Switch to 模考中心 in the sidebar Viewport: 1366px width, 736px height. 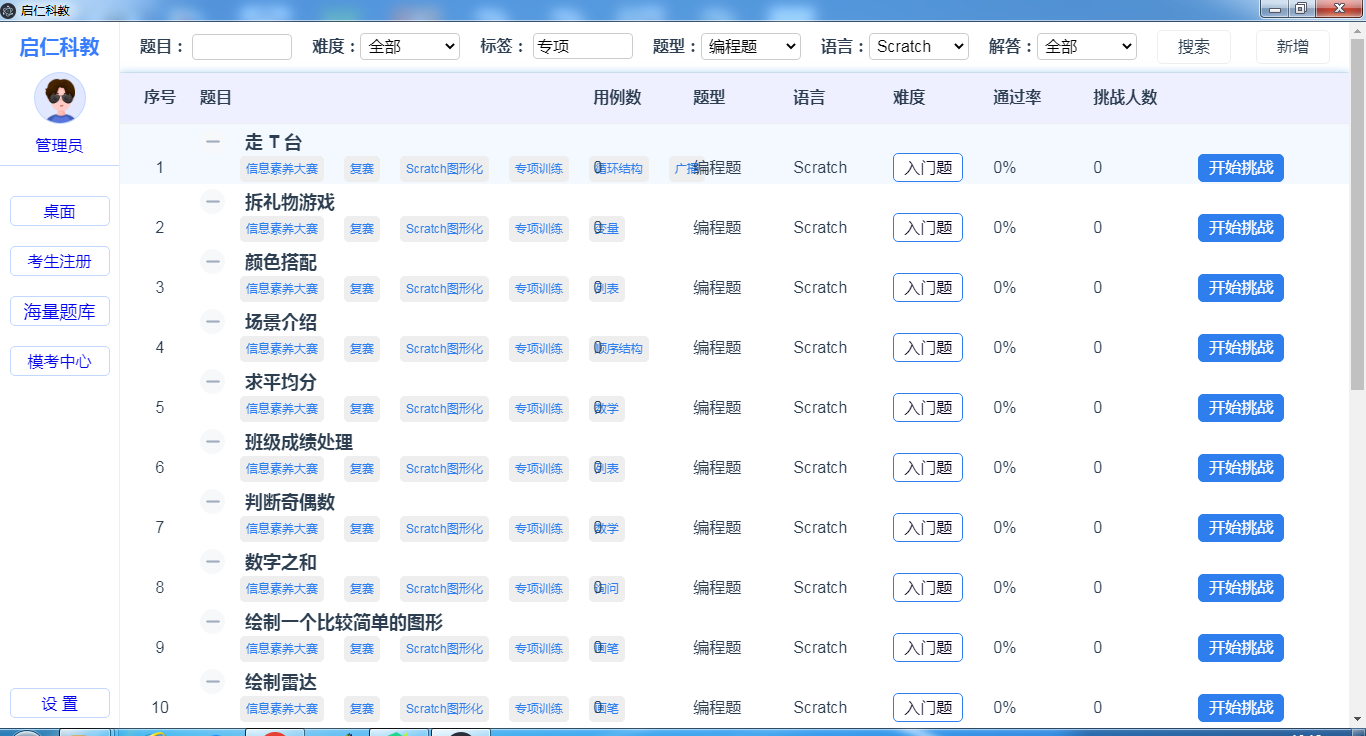coord(59,361)
